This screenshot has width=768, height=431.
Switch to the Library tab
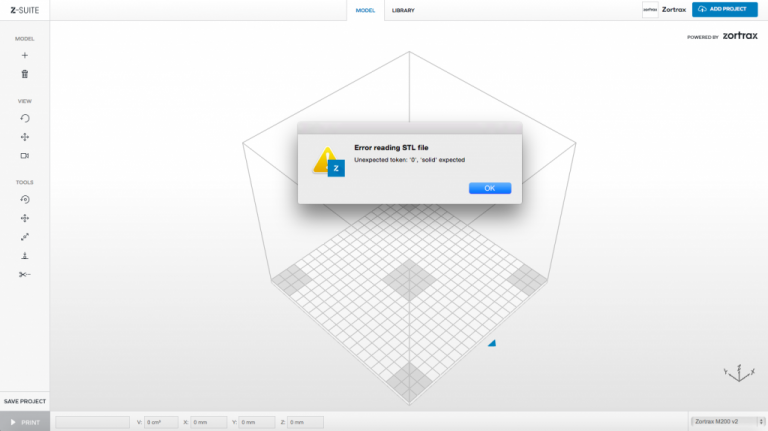[403, 10]
